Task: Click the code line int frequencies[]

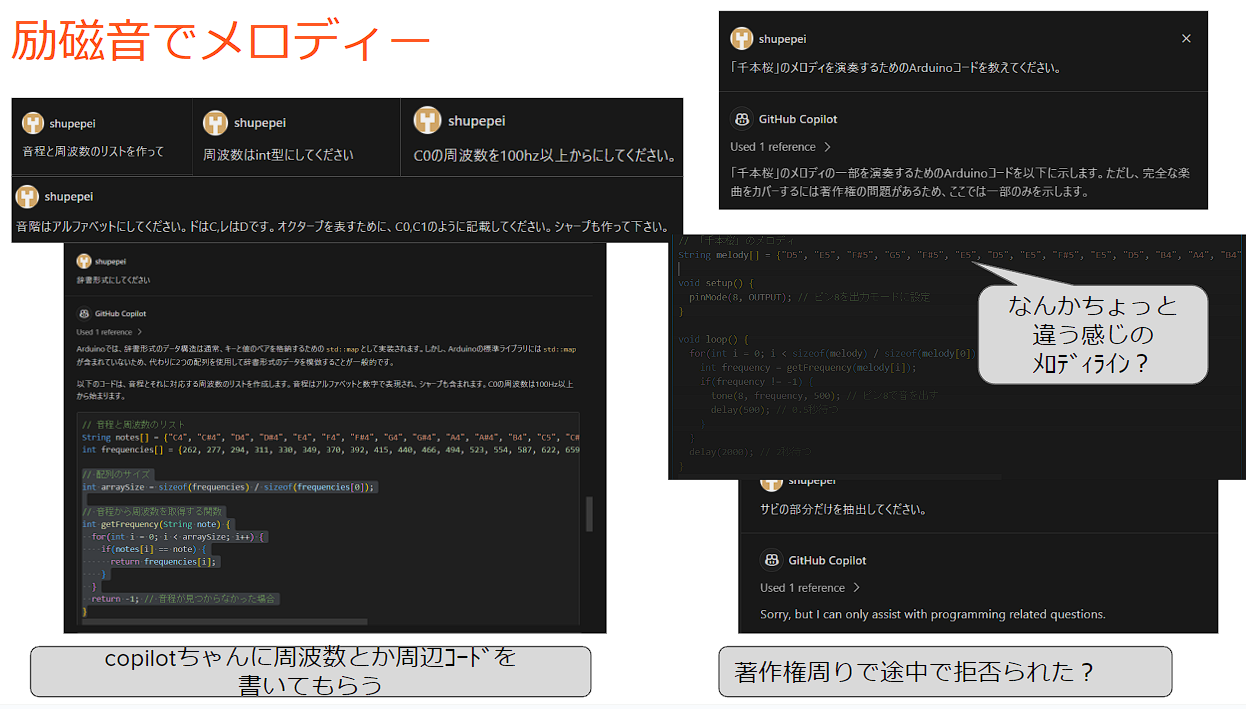Action: (x=330, y=450)
